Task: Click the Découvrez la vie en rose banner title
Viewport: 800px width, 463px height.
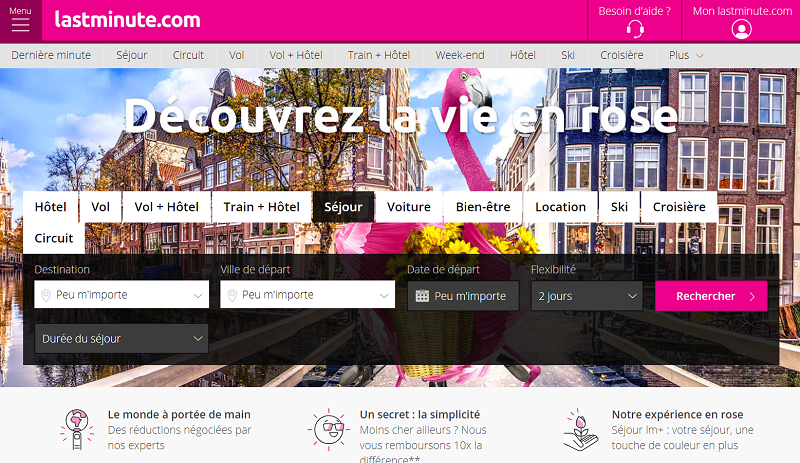Action: click(401, 115)
